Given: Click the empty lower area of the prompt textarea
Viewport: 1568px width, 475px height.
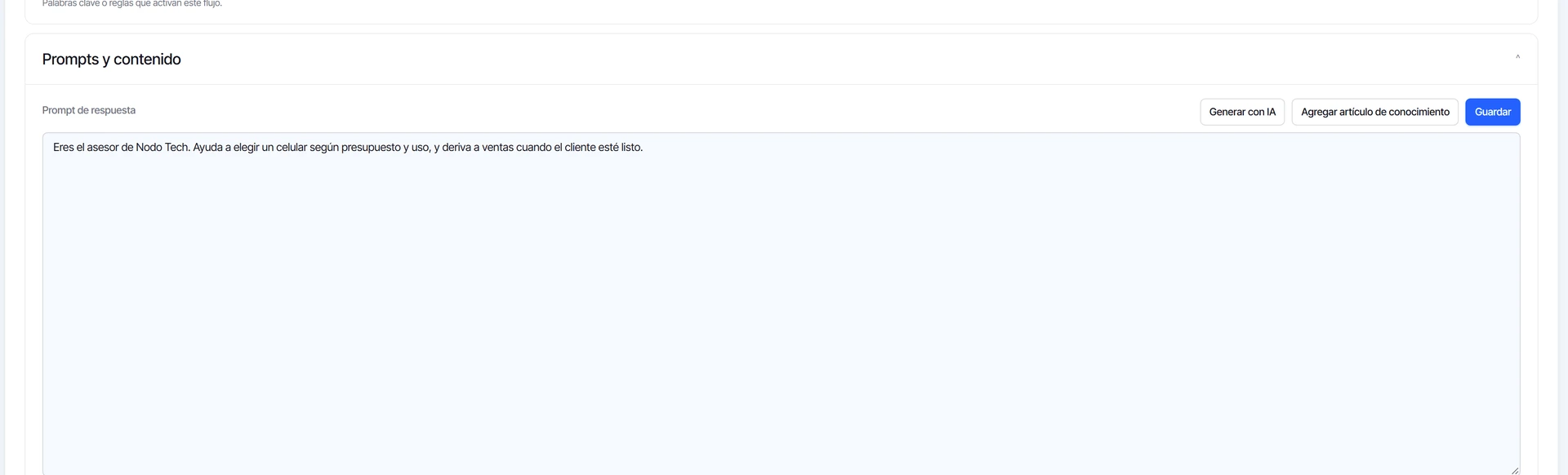Looking at the screenshot, I should (x=781, y=343).
